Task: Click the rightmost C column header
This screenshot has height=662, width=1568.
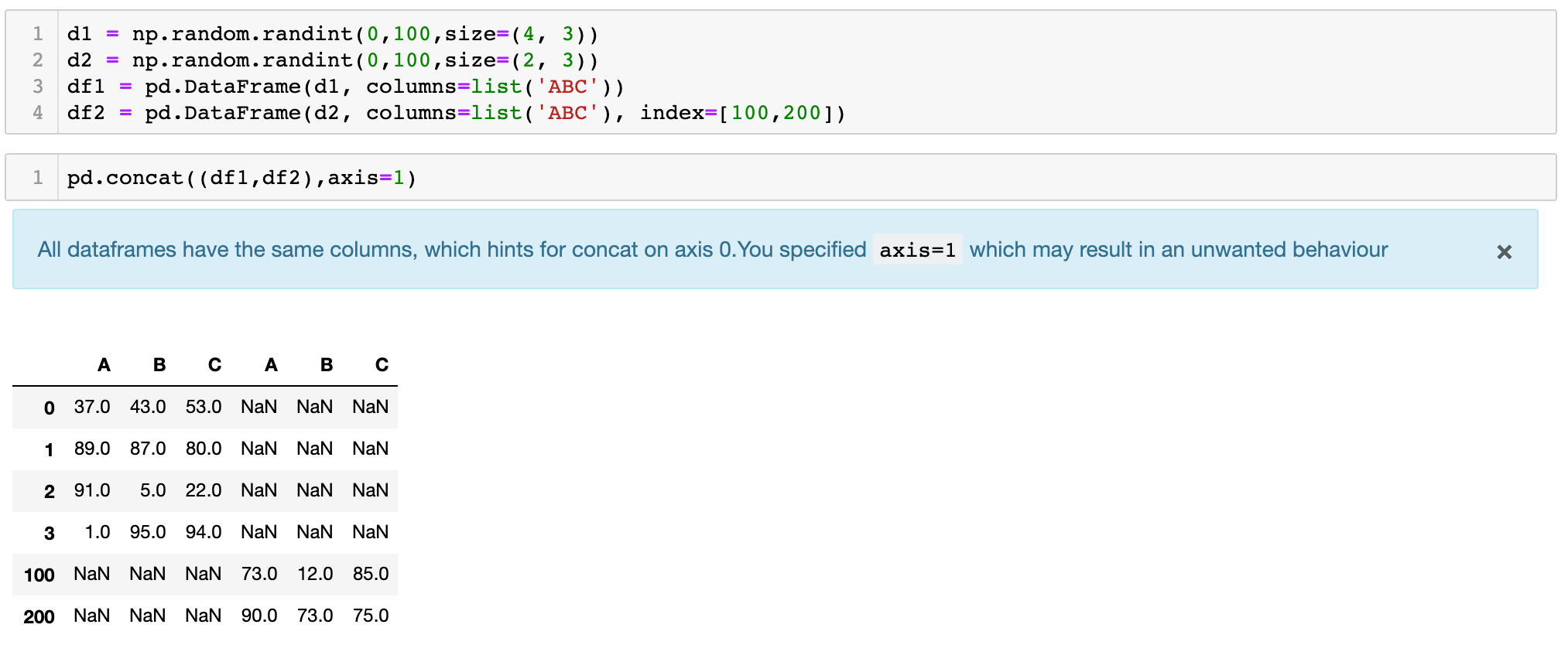Action: coord(382,365)
